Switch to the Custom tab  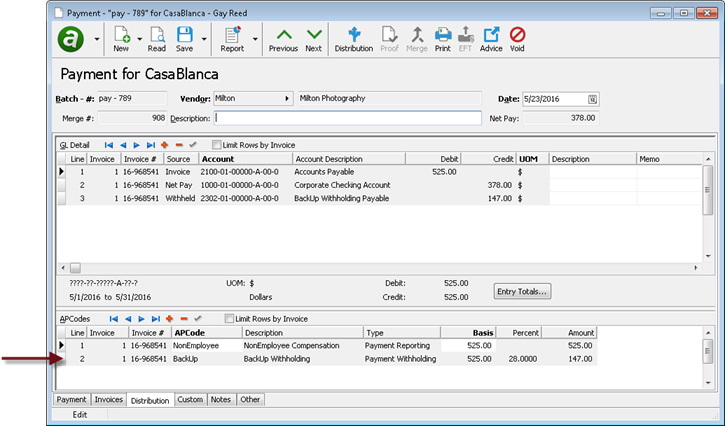point(190,400)
